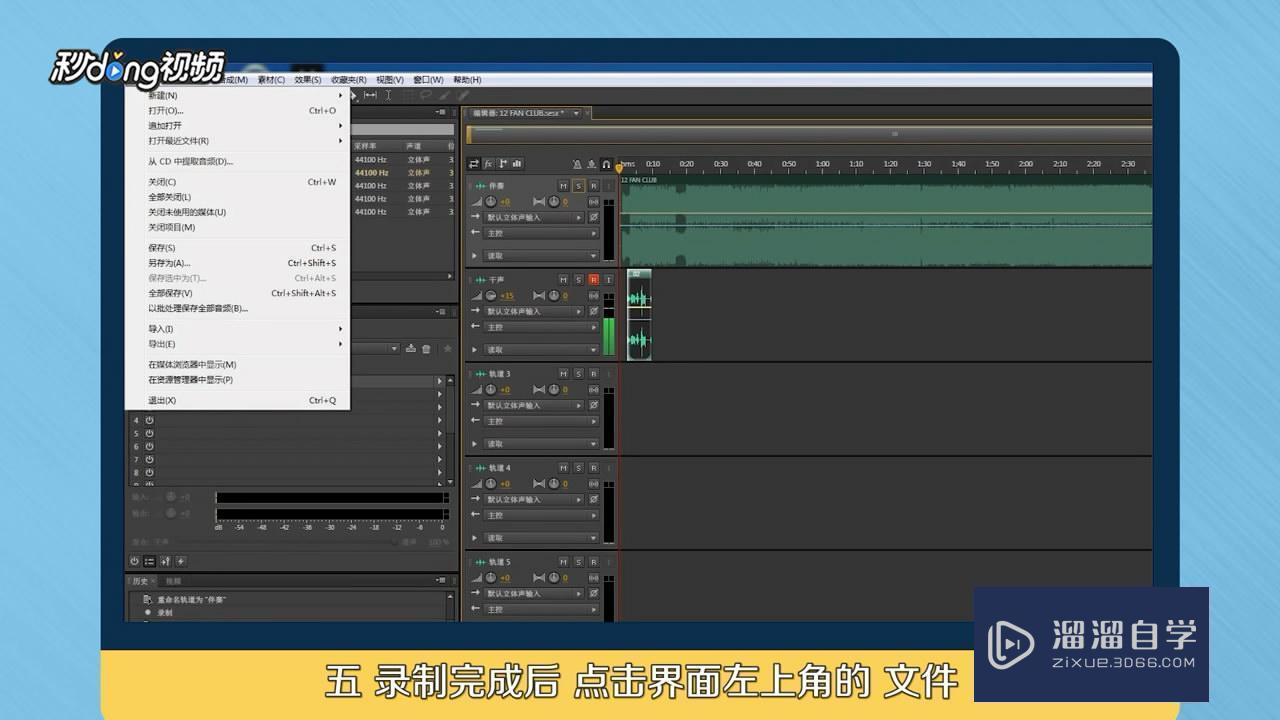
Task: Disarm record on 干声 track
Action: click(593, 280)
